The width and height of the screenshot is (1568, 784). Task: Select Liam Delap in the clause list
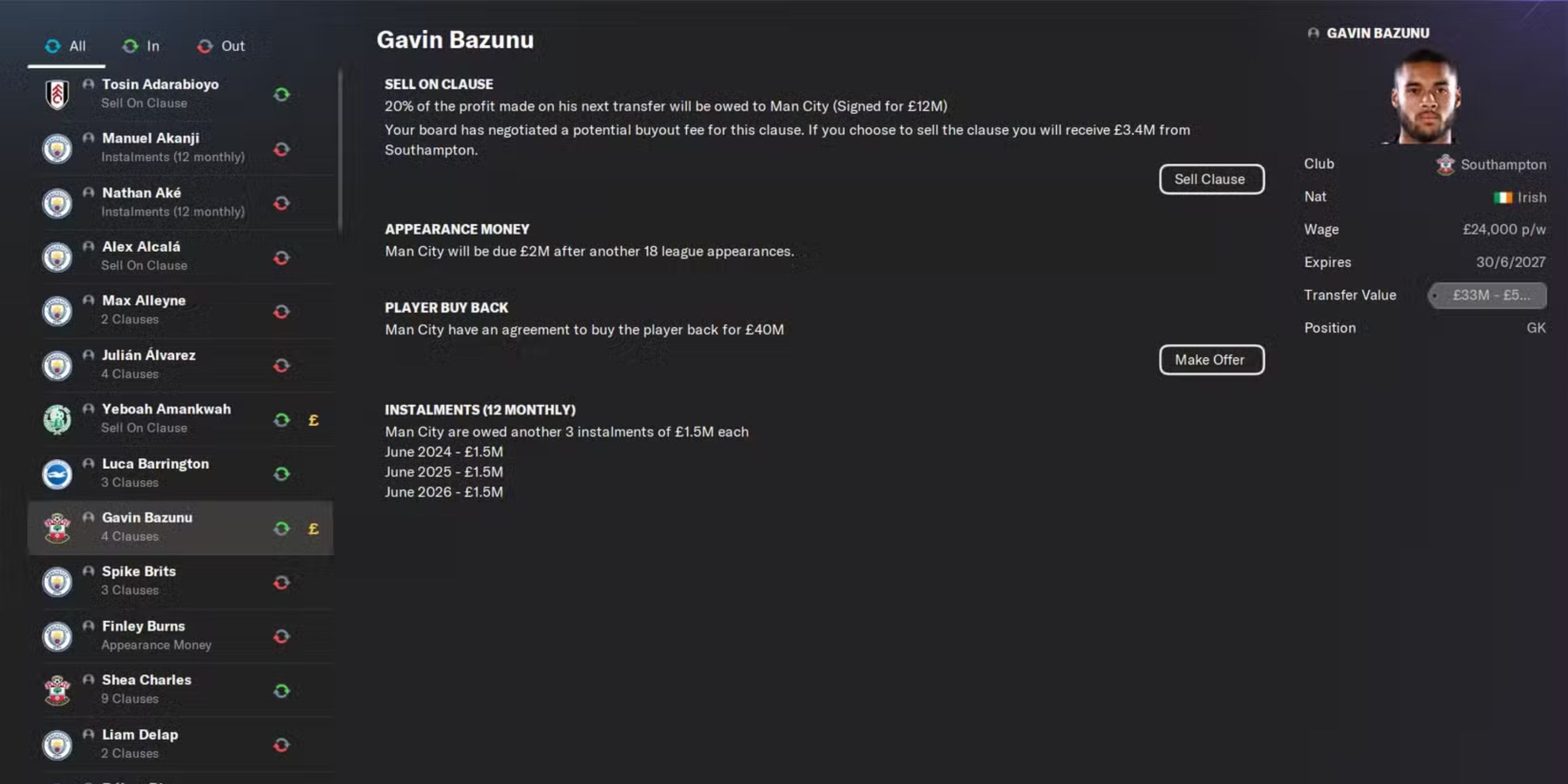140,743
